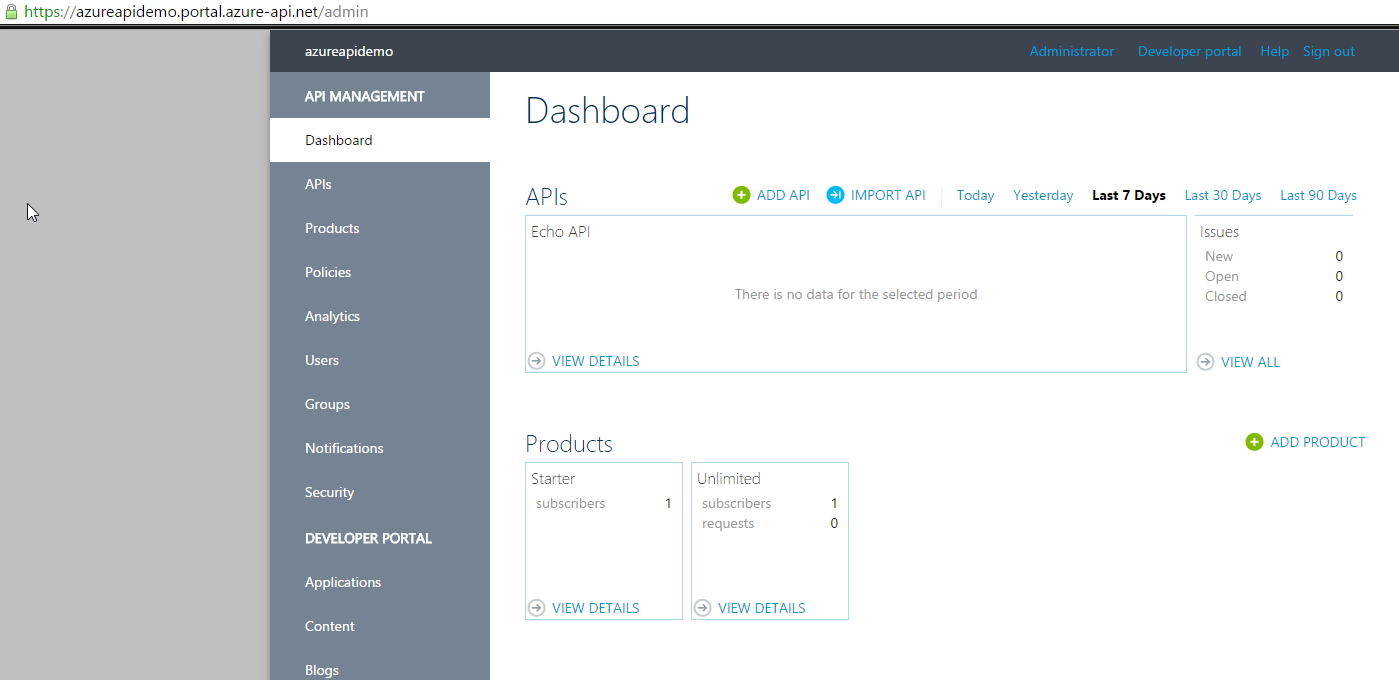The image size is (1399, 680).
Task: Click the green padlock icon in address bar
Action: (x=11, y=12)
